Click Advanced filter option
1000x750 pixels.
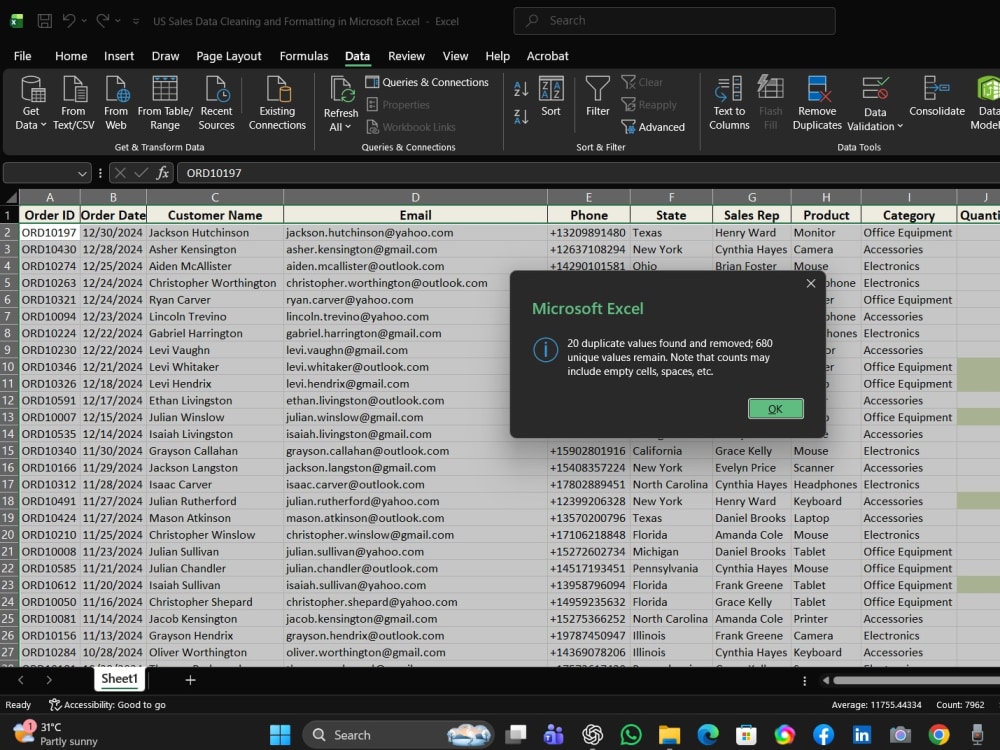[x=653, y=127]
